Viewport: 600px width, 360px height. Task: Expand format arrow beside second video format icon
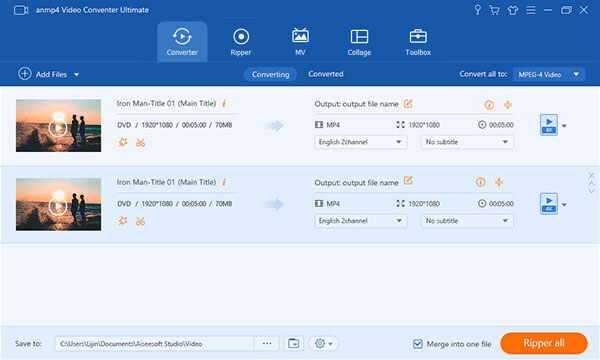click(564, 204)
